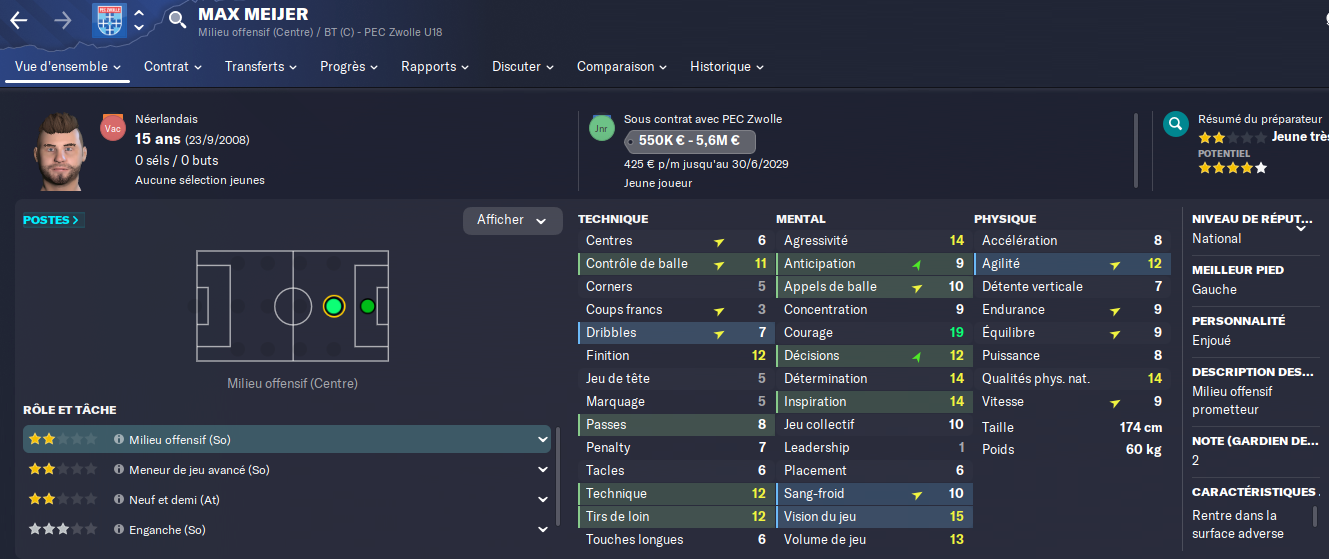Click the back navigation arrow

19,20
